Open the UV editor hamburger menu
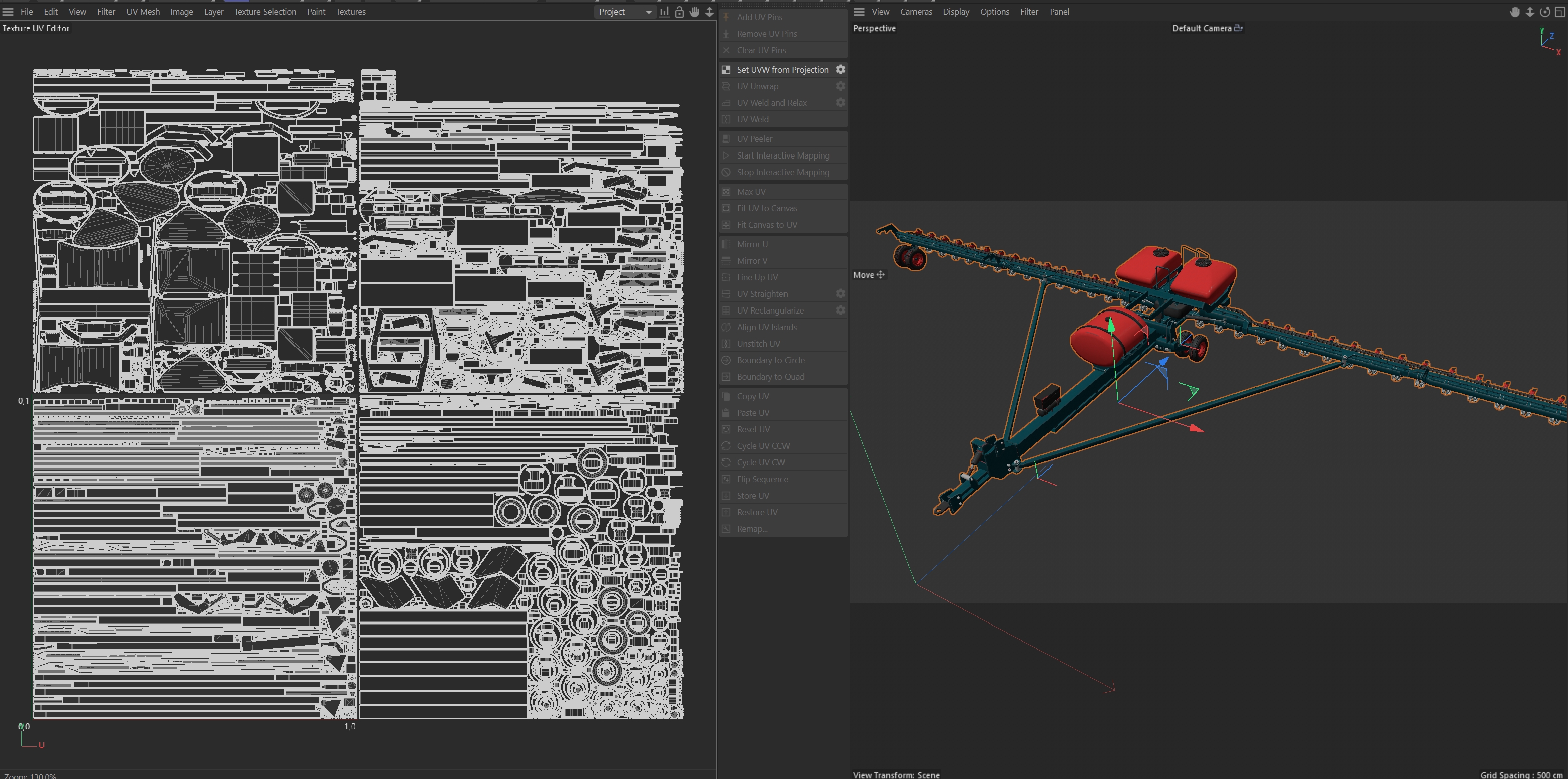The height and width of the screenshot is (779, 1568). point(8,12)
